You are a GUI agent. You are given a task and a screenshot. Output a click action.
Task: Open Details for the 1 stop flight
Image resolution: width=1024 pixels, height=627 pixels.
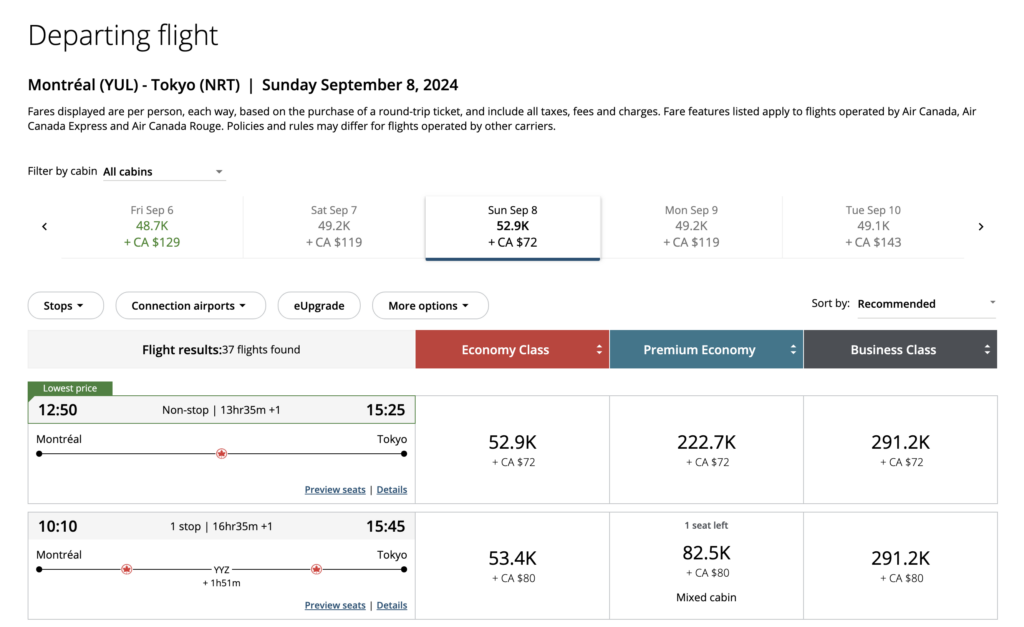click(x=391, y=606)
